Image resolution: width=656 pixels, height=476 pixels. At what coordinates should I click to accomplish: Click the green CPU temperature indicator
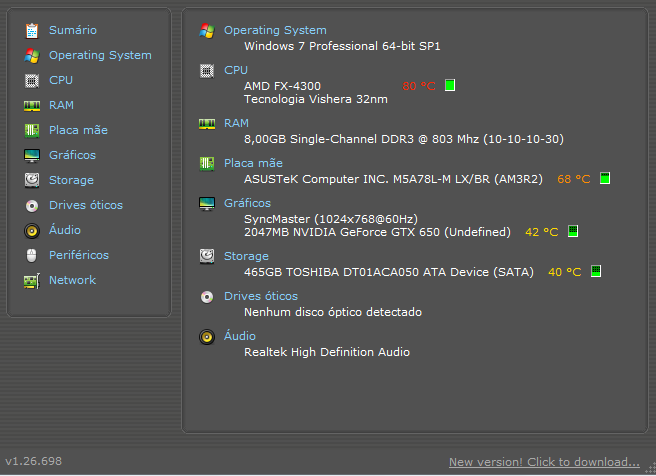pos(450,85)
